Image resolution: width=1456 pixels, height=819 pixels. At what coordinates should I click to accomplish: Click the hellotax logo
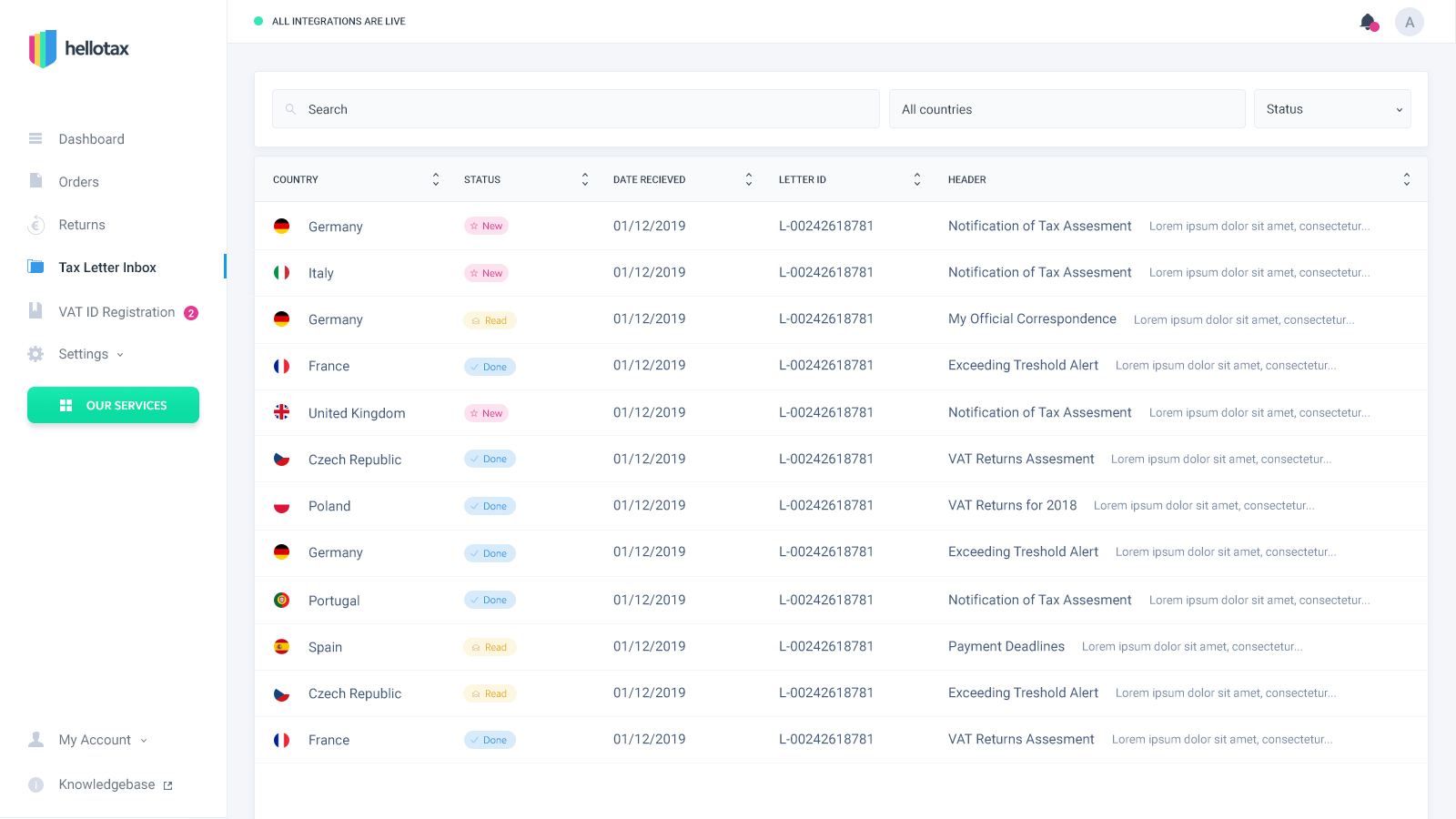(79, 48)
